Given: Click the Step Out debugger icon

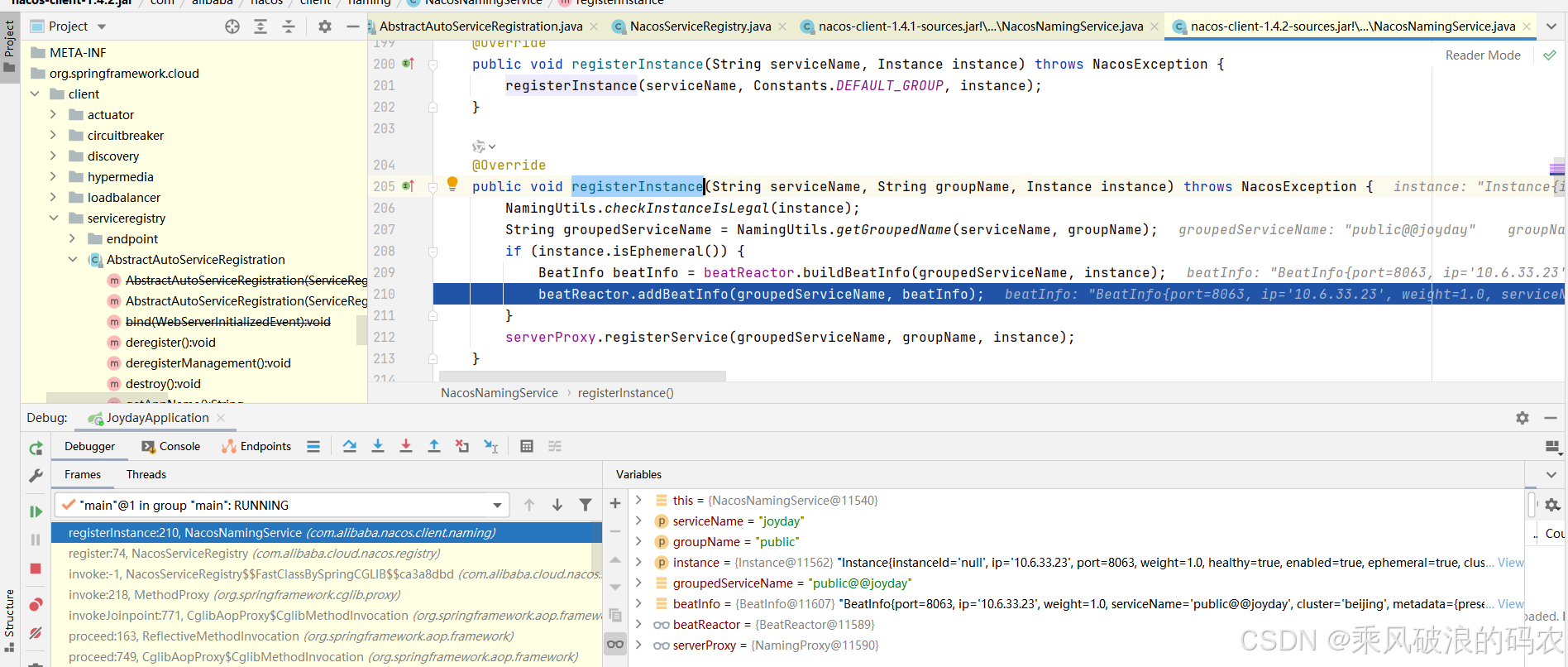Looking at the screenshot, I should tap(434, 446).
